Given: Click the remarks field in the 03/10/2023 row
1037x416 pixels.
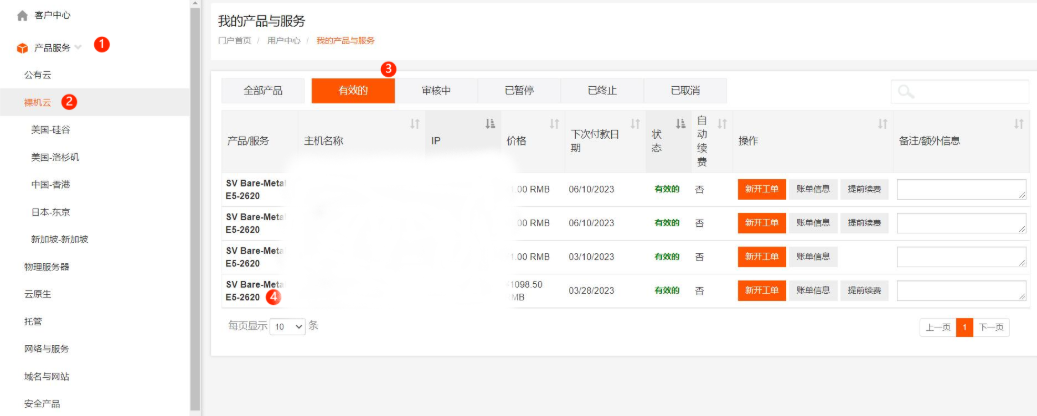Looking at the screenshot, I should (962, 257).
